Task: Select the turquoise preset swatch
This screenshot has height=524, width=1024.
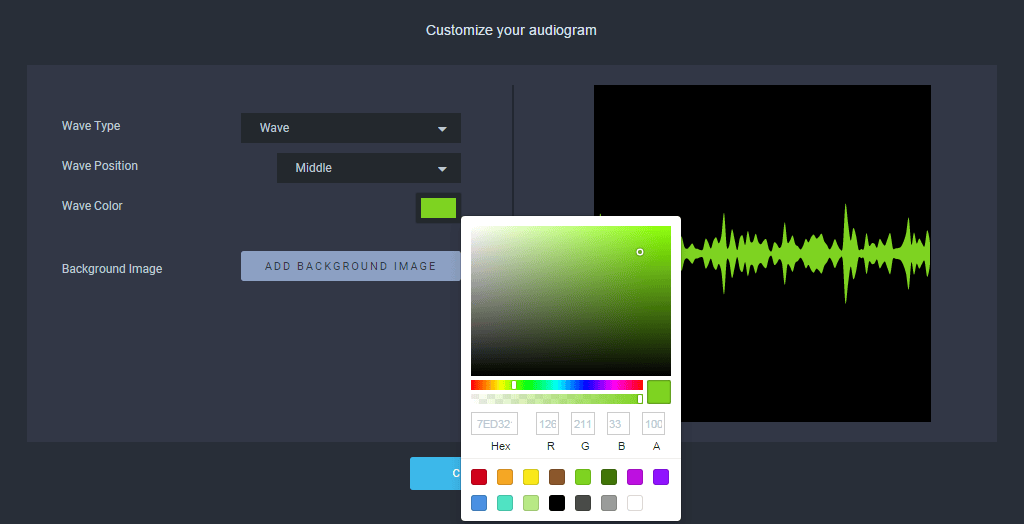Action: (505, 503)
